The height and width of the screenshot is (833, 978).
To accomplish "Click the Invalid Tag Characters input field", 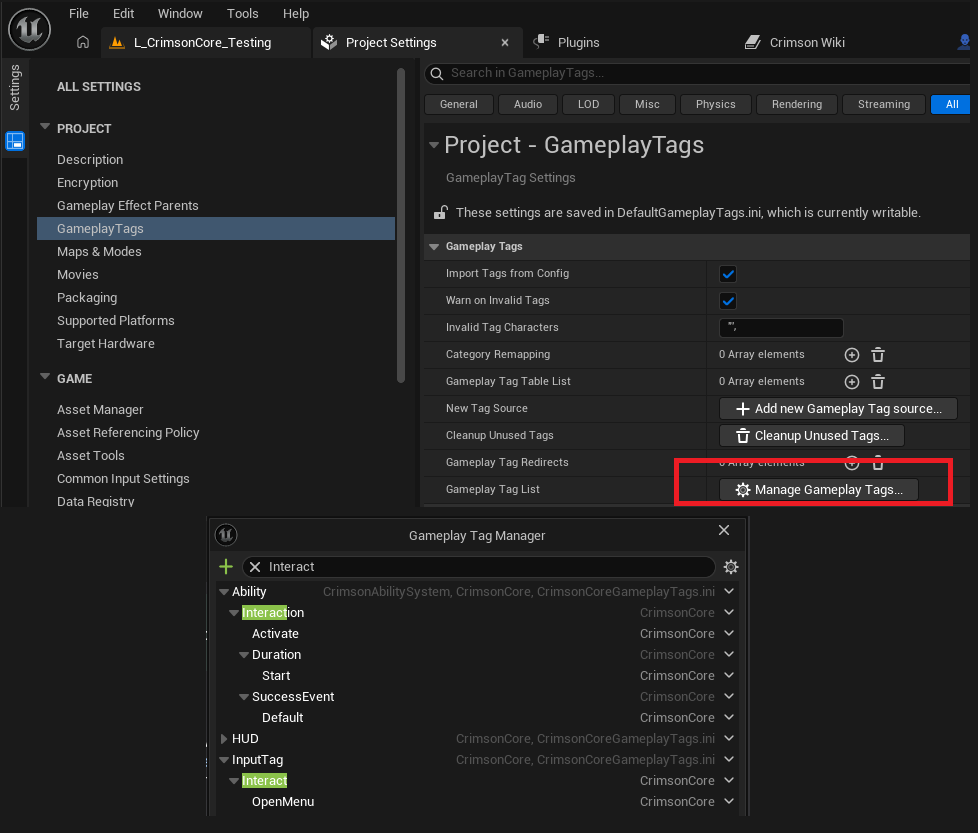I will 781,328.
